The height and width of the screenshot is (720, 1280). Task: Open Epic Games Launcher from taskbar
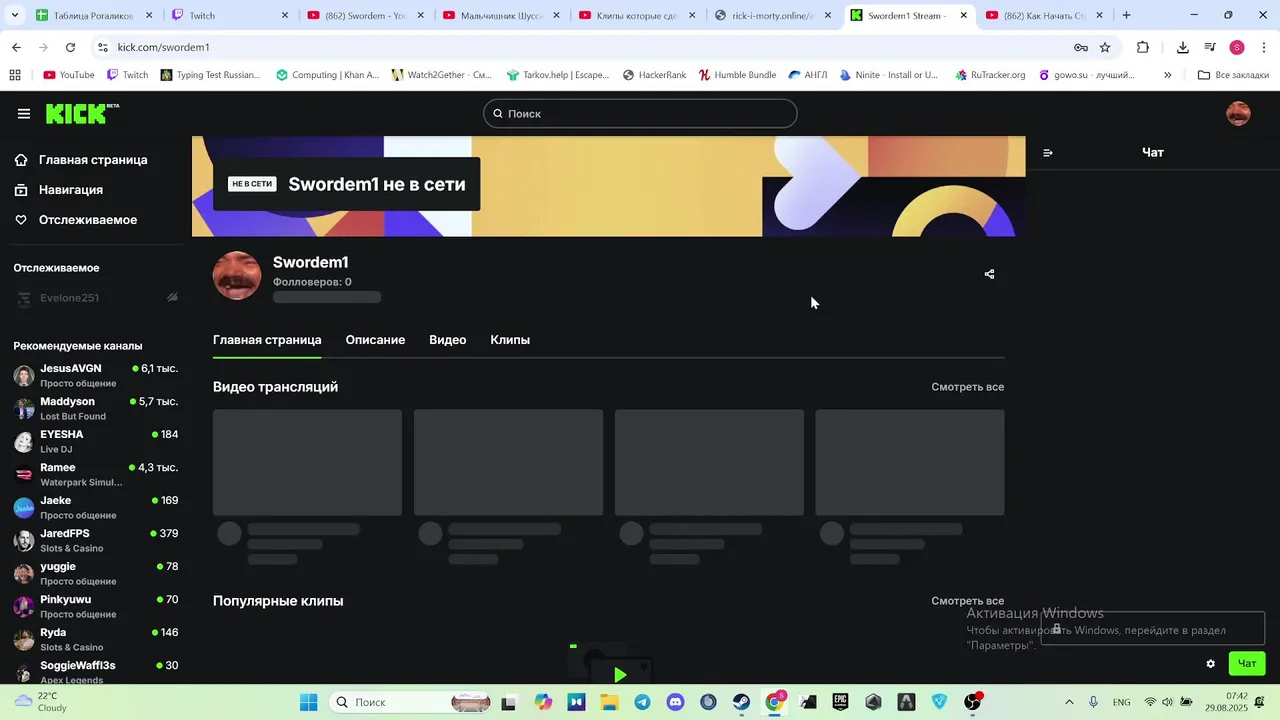click(840, 702)
